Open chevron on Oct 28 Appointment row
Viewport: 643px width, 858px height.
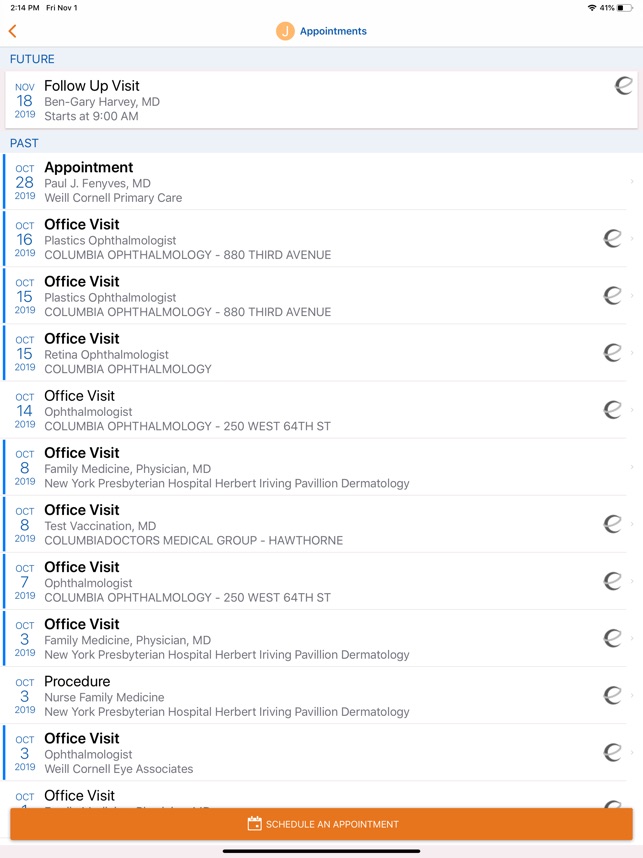point(632,181)
